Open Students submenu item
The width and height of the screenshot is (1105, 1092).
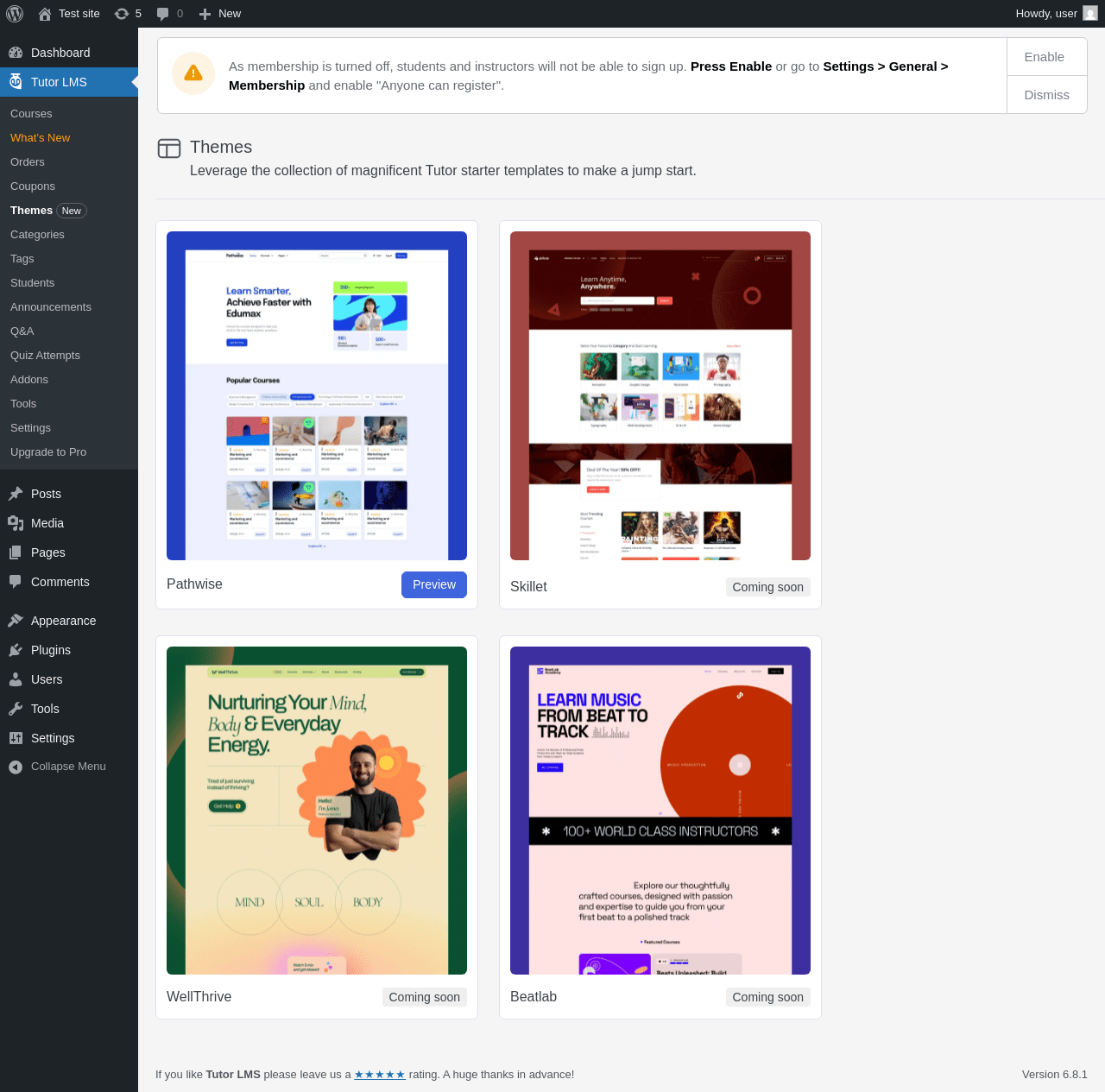(x=32, y=283)
